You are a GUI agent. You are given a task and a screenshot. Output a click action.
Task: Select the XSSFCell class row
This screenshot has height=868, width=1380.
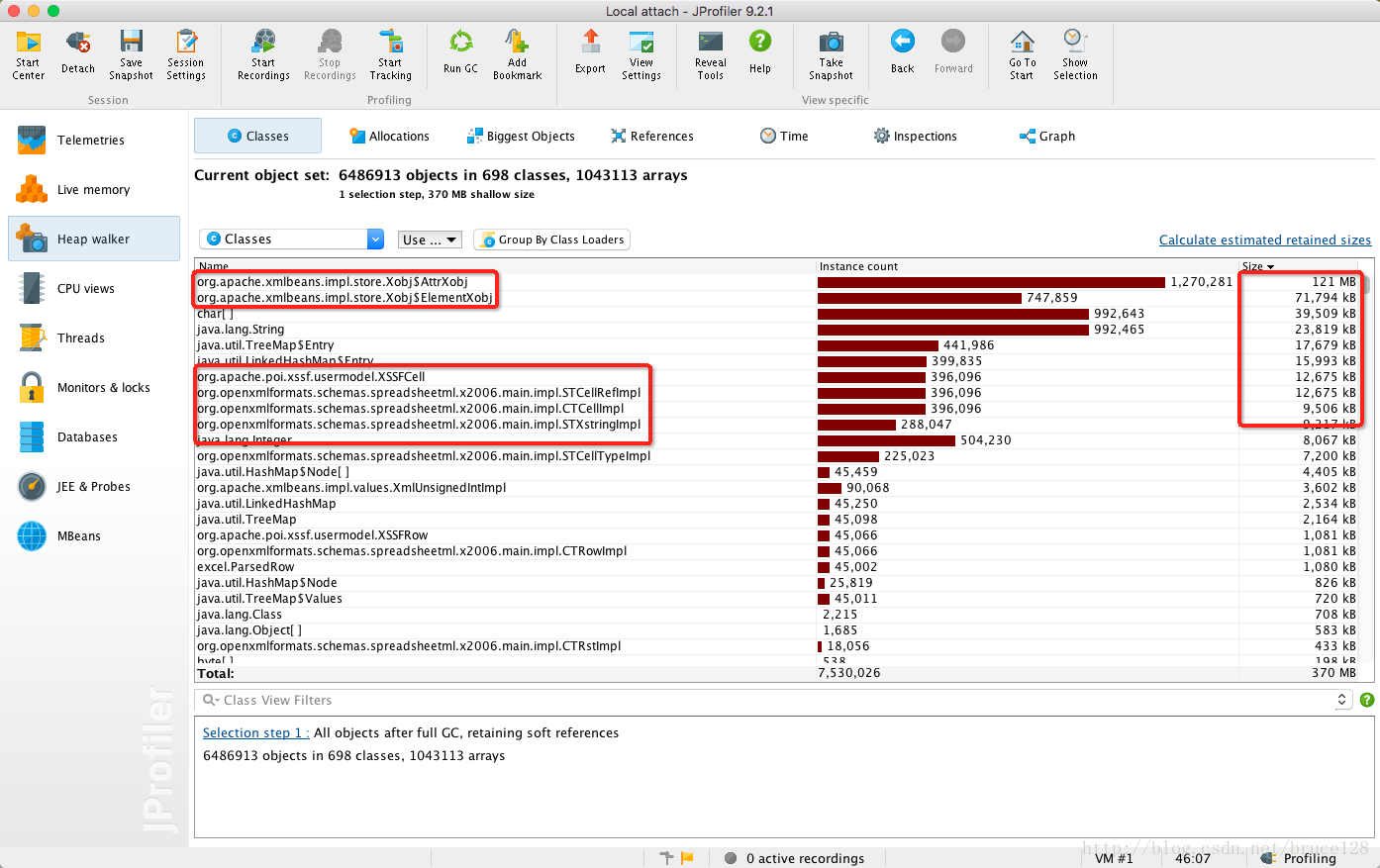click(x=777, y=377)
